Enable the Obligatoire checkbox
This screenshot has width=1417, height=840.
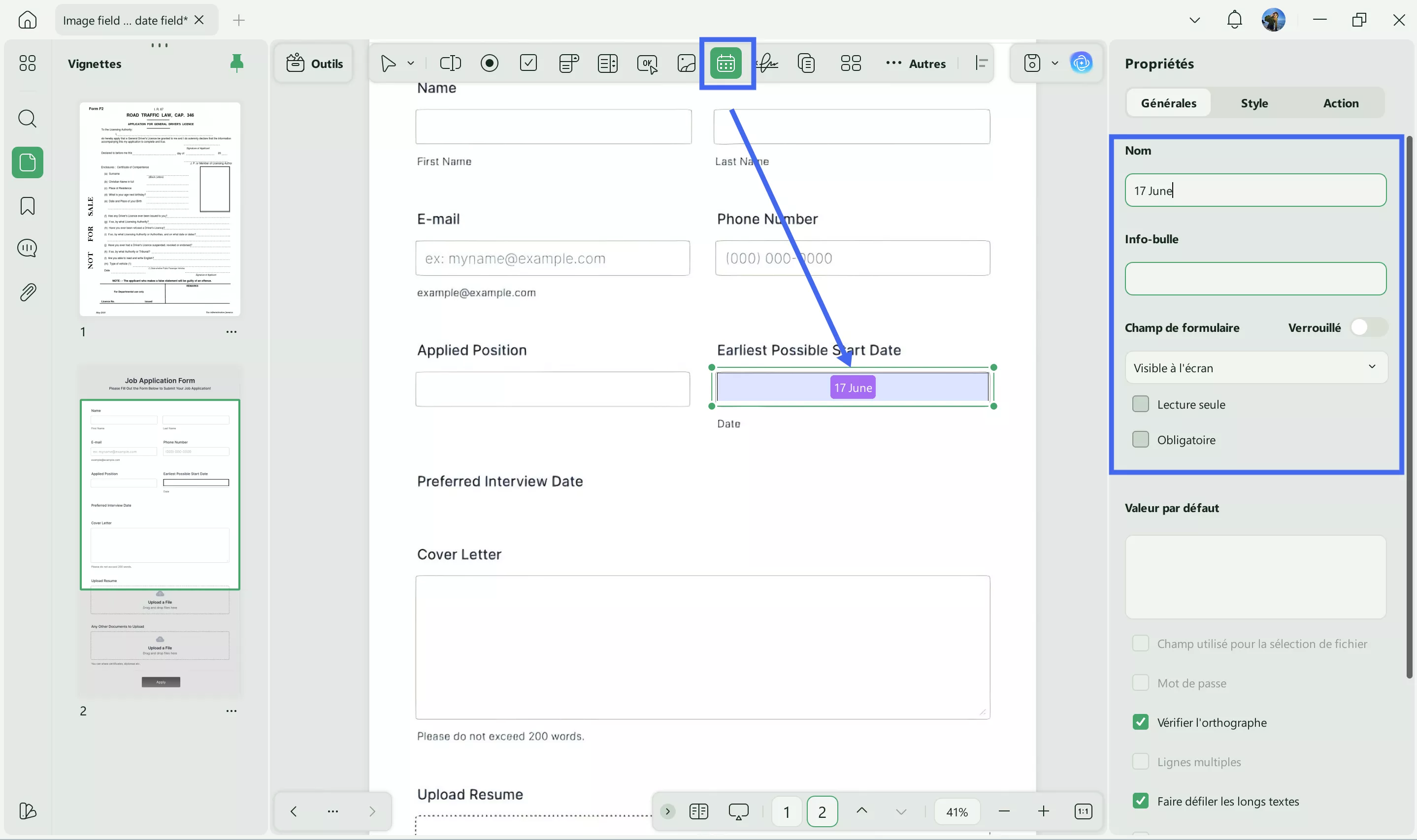click(1140, 439)
